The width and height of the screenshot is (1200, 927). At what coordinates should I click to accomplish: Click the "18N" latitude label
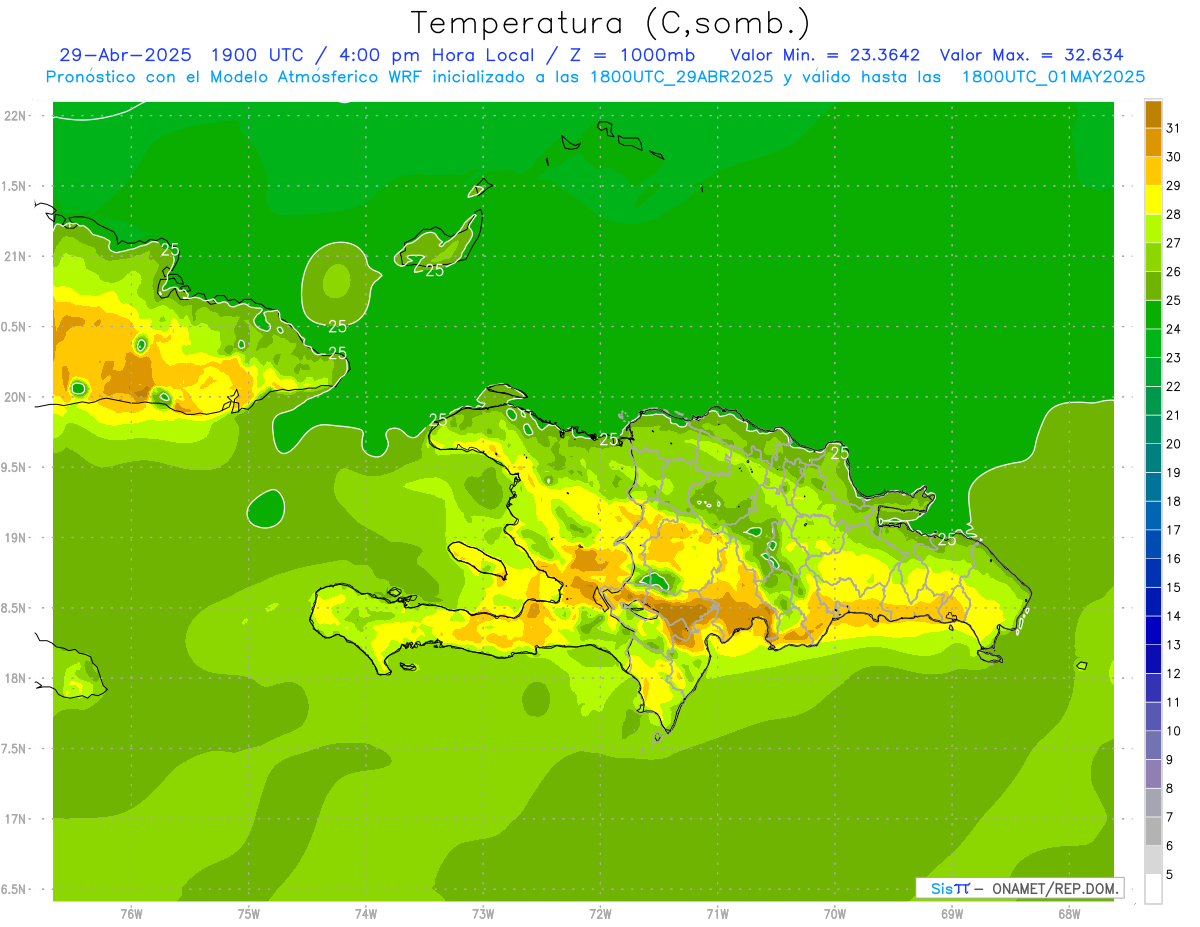pyautogui.click(x=16, y=678)
